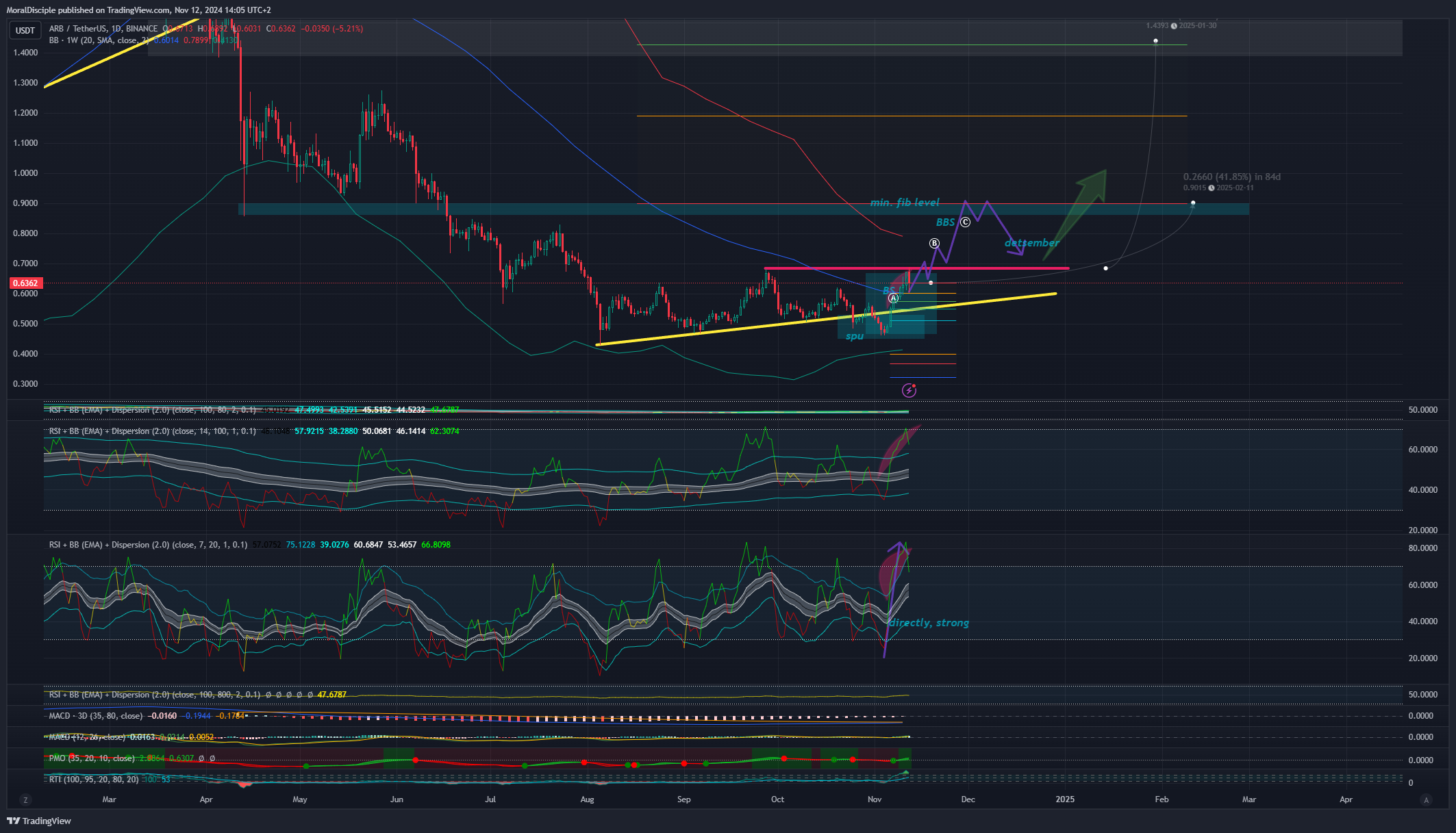Click the PMO (35, 20, 10, close) legend
Image resolution: width=1456 pixels, height=833 pixels.
pos(92,758)
